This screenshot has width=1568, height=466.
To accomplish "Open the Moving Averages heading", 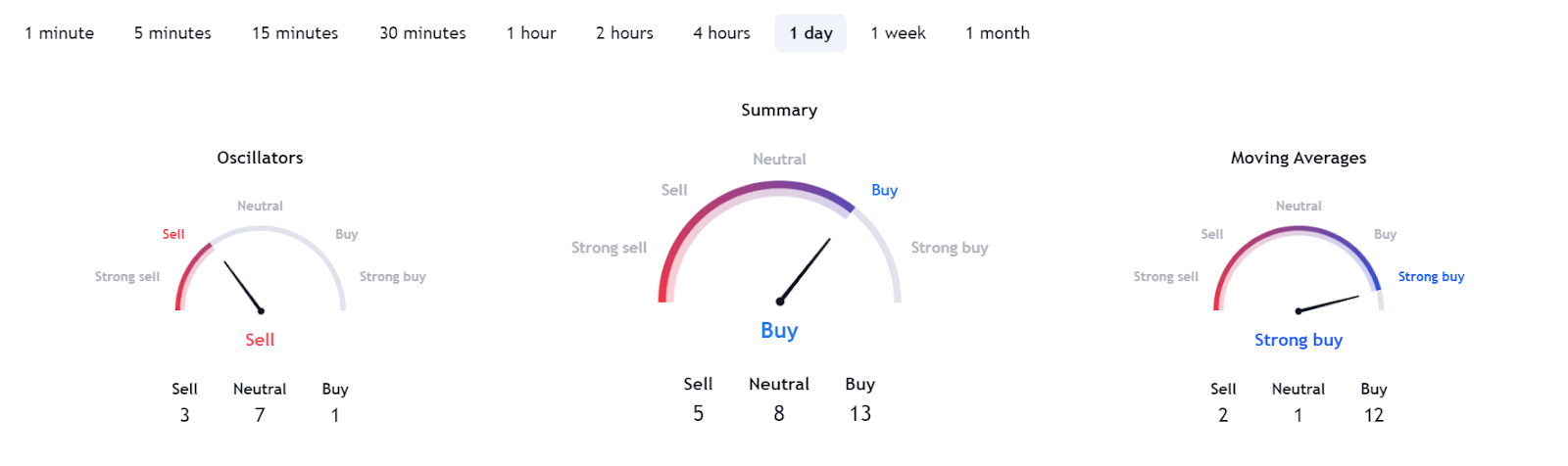I will (1298, 158).
